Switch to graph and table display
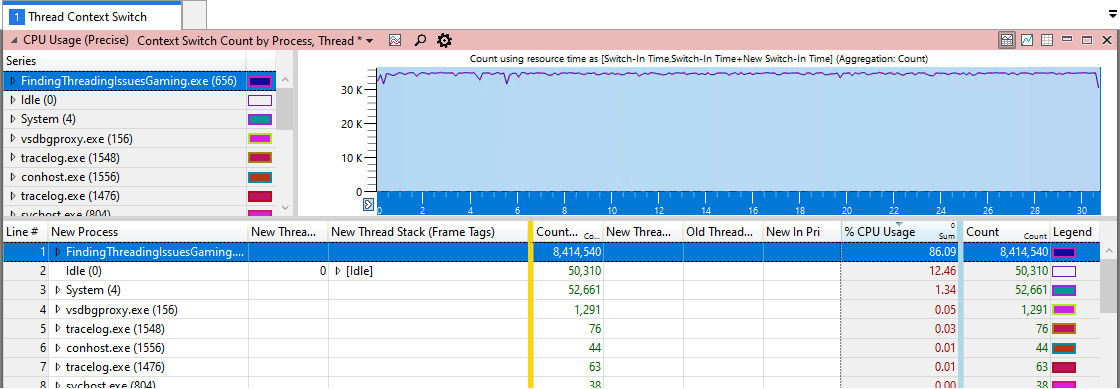This screenshot has width=1120, height=389. (1006, 41)
